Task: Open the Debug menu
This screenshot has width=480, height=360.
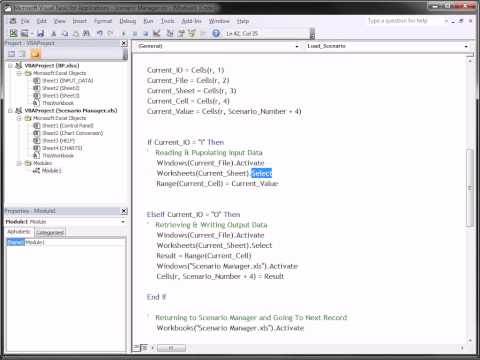Action: [x=128, y=21]
